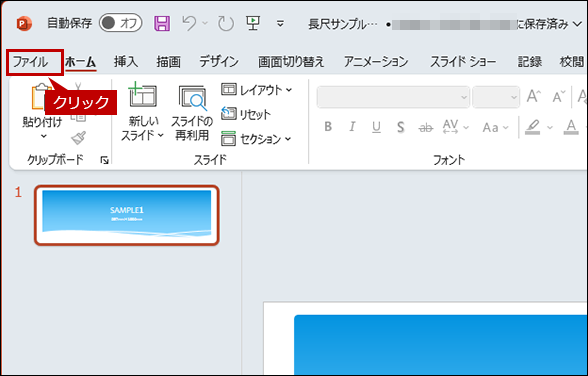Image resolution: width=588 pixels, height=376 pixels.
Task: Expand the 貼り付け options arrow
Action: point(44,136)
